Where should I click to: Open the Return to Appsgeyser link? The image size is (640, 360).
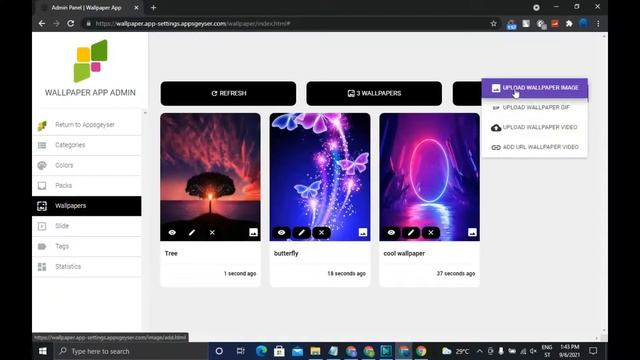(87, 125)
